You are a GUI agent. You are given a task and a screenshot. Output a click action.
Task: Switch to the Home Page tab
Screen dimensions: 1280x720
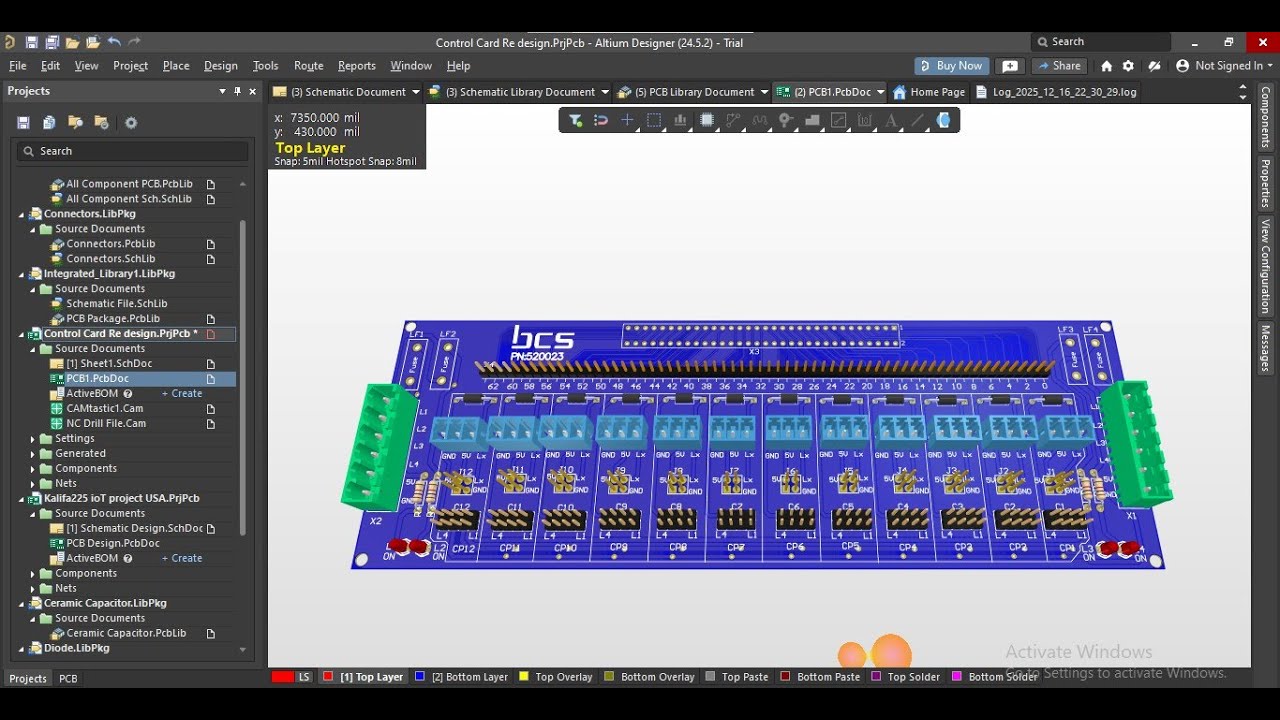pyautogui.click(x=929, y=92)
